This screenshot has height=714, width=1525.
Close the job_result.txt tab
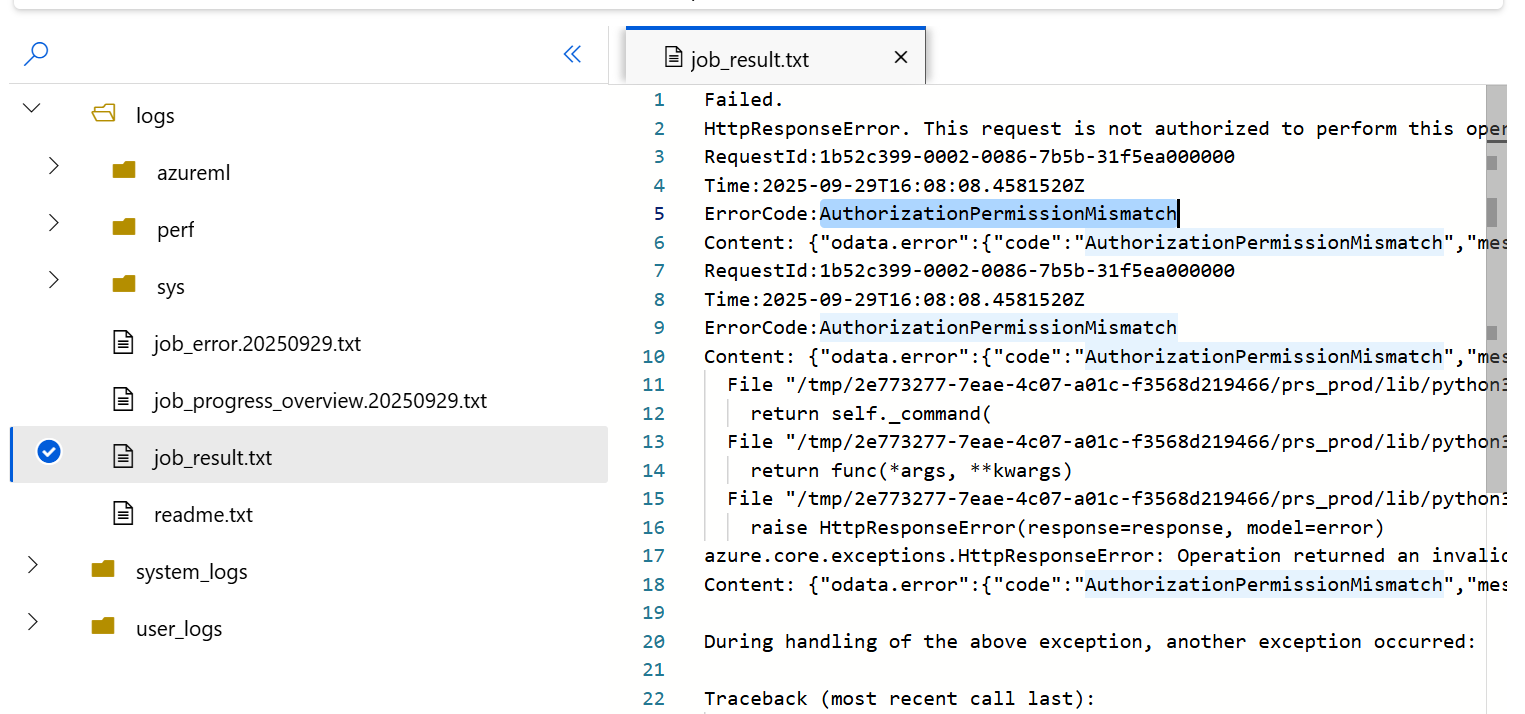(900, 57)
